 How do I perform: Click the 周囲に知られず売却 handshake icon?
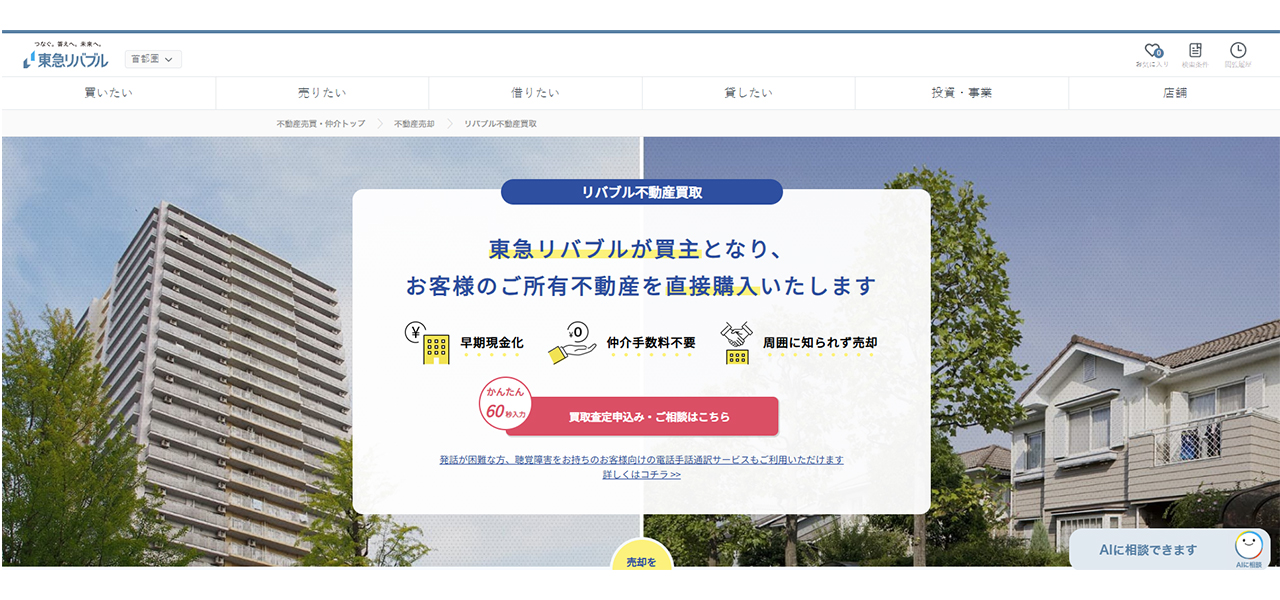[x=735, y=342]
